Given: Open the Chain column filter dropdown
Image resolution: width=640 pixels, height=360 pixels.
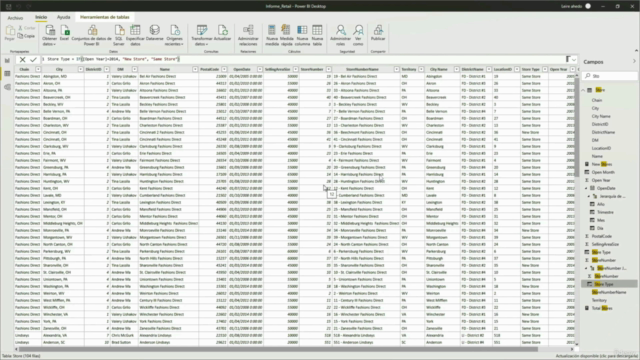Looking at the screenshot, I should pos(38,69).
